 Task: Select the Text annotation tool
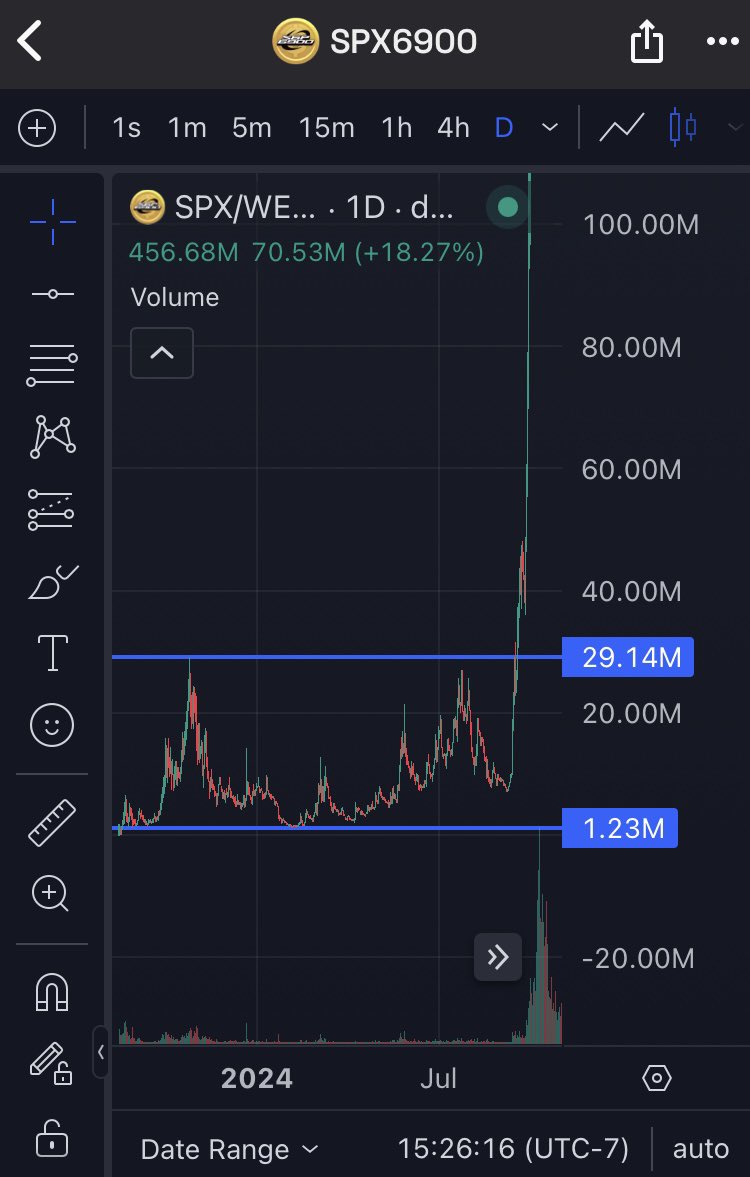click(x=53, y=652)
